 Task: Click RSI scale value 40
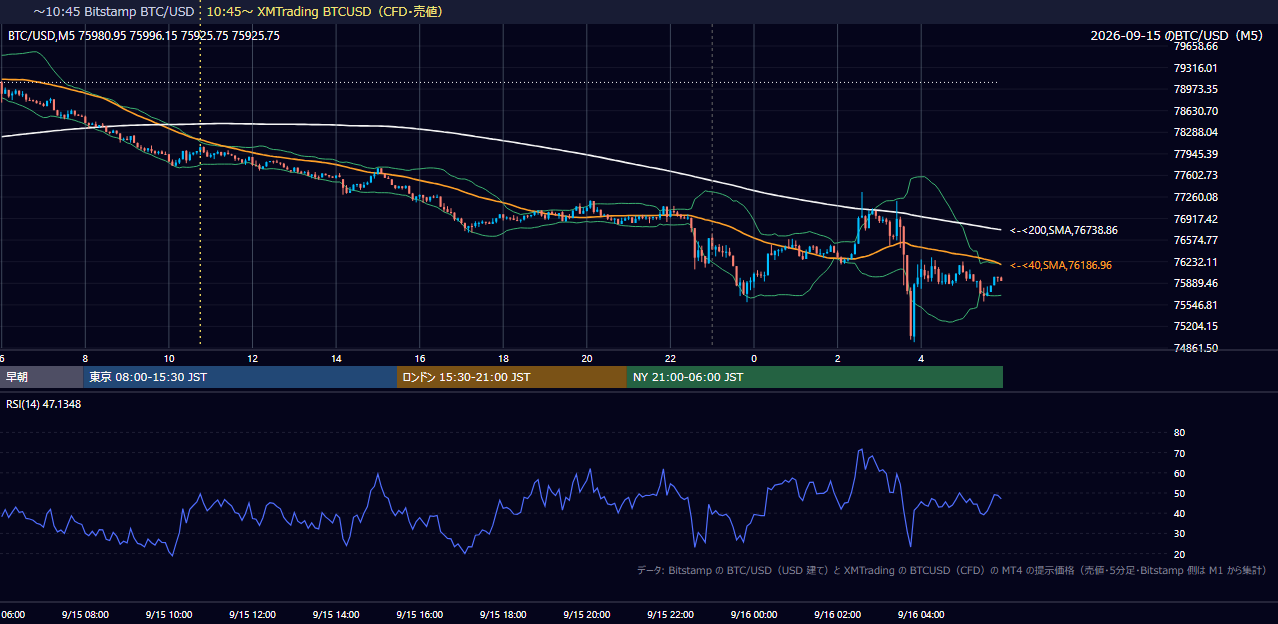click(x=1179, y=514)
